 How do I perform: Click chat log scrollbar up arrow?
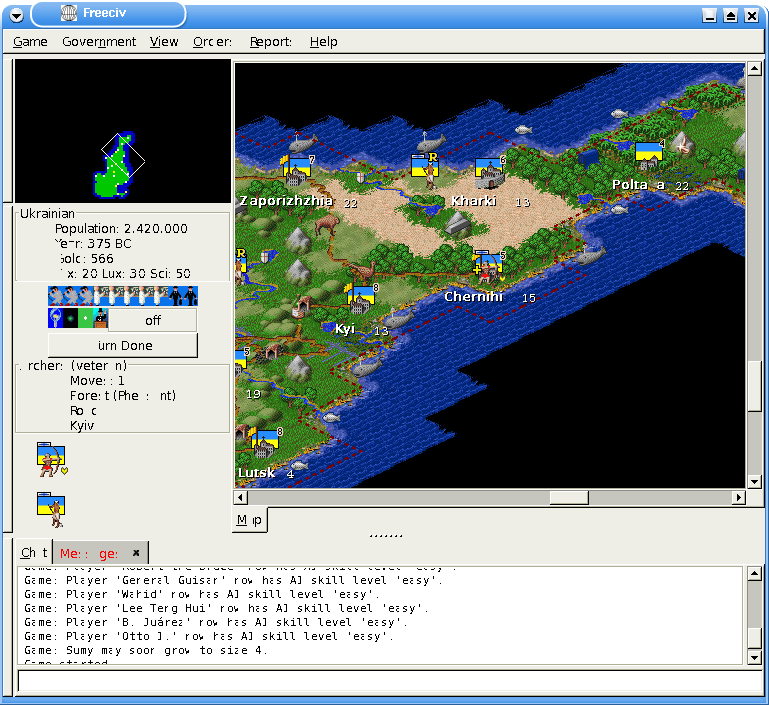coord(755,574)
